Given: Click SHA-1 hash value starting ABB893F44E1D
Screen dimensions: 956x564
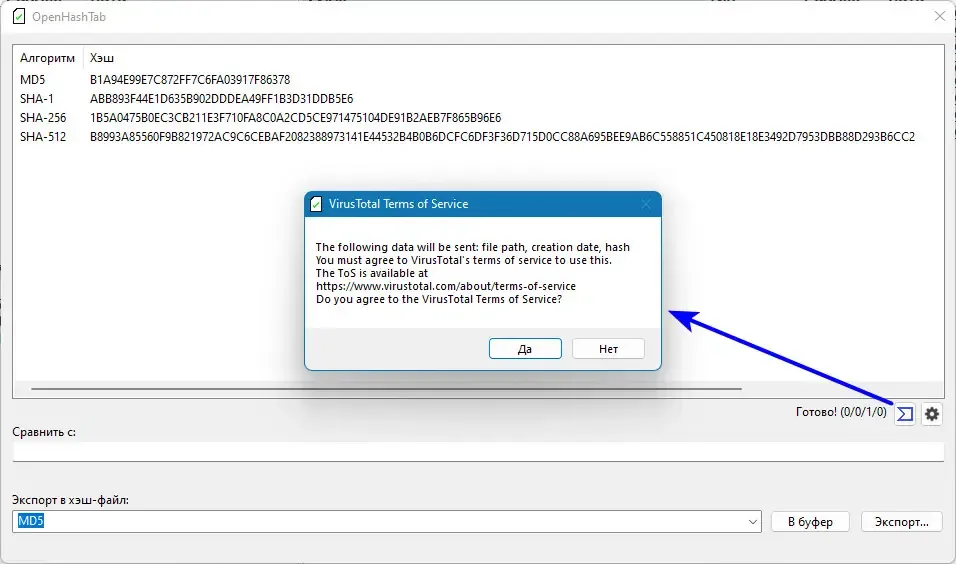Looking at the screenshot, I should pyautogui.click(x=221, y=99).
